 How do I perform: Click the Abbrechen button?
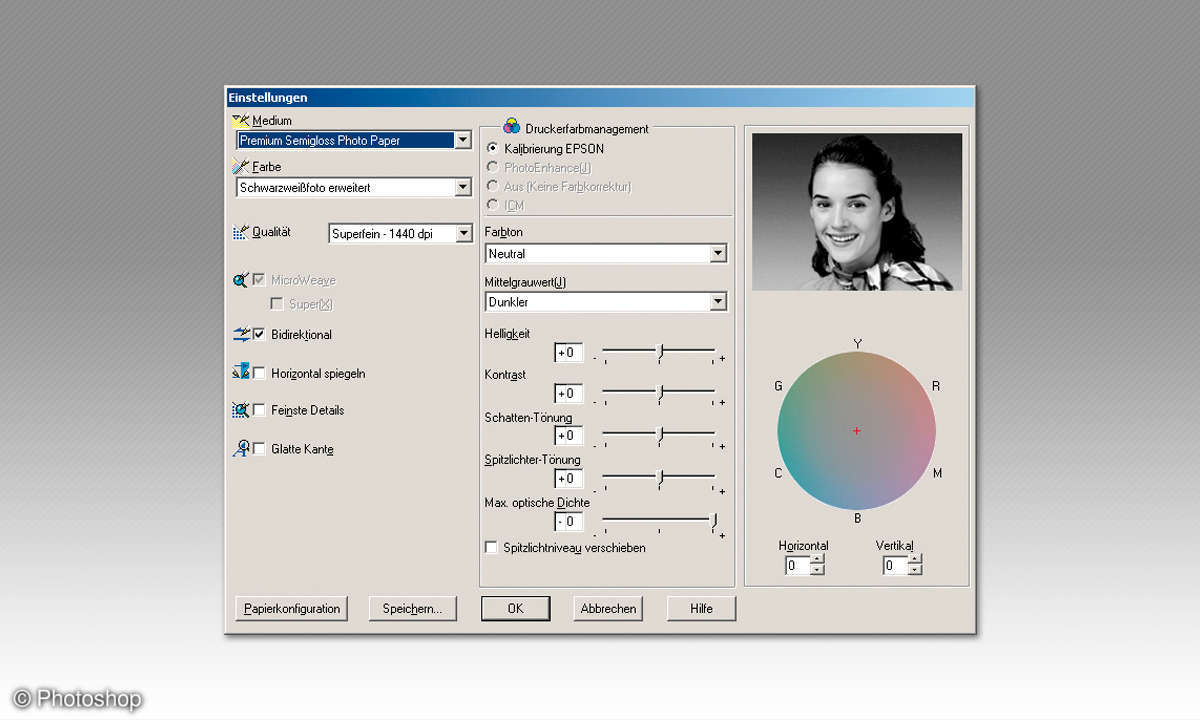pyautogui.click(x=608, y=608)
